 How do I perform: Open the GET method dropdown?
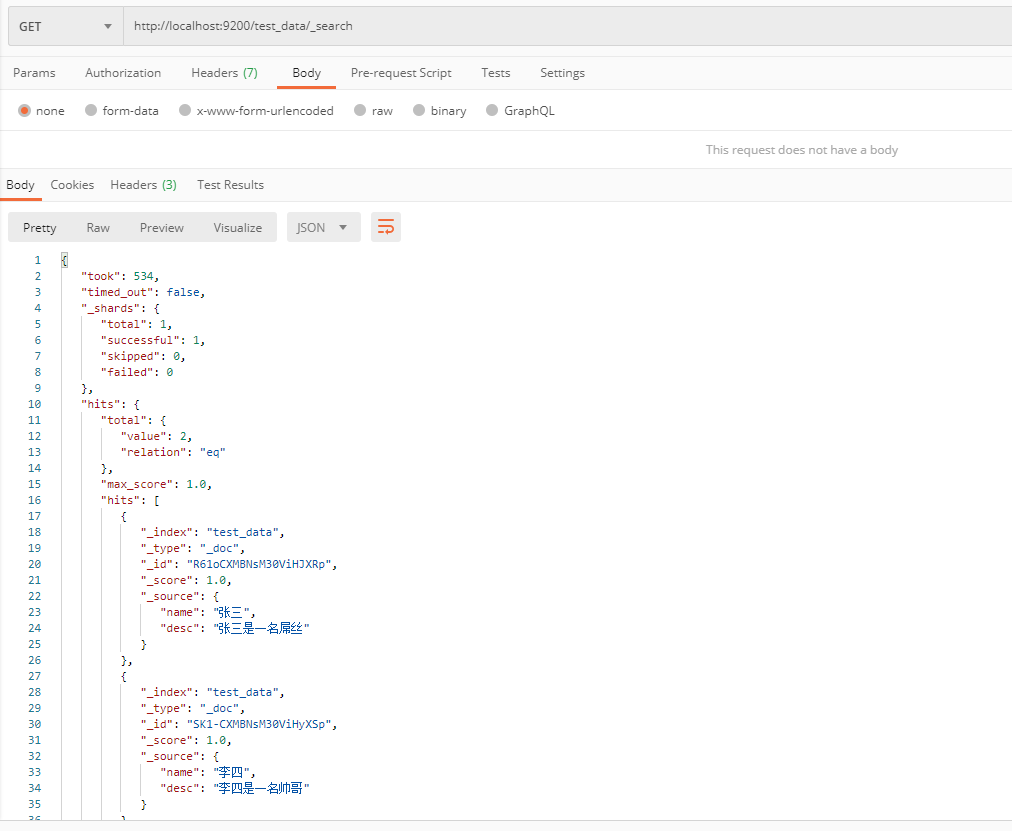pos(65,26)
